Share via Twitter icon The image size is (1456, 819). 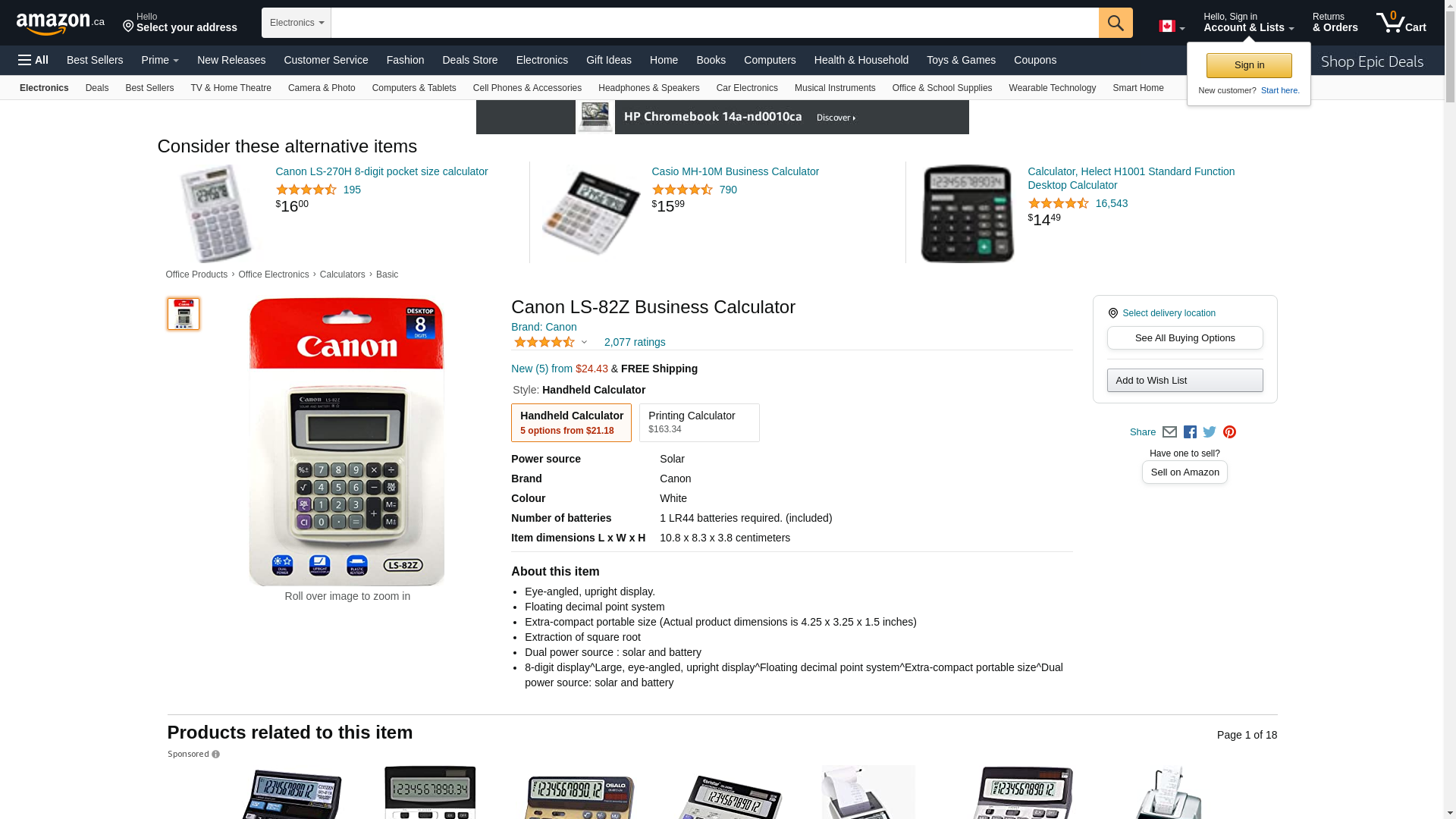point(1210,432)
